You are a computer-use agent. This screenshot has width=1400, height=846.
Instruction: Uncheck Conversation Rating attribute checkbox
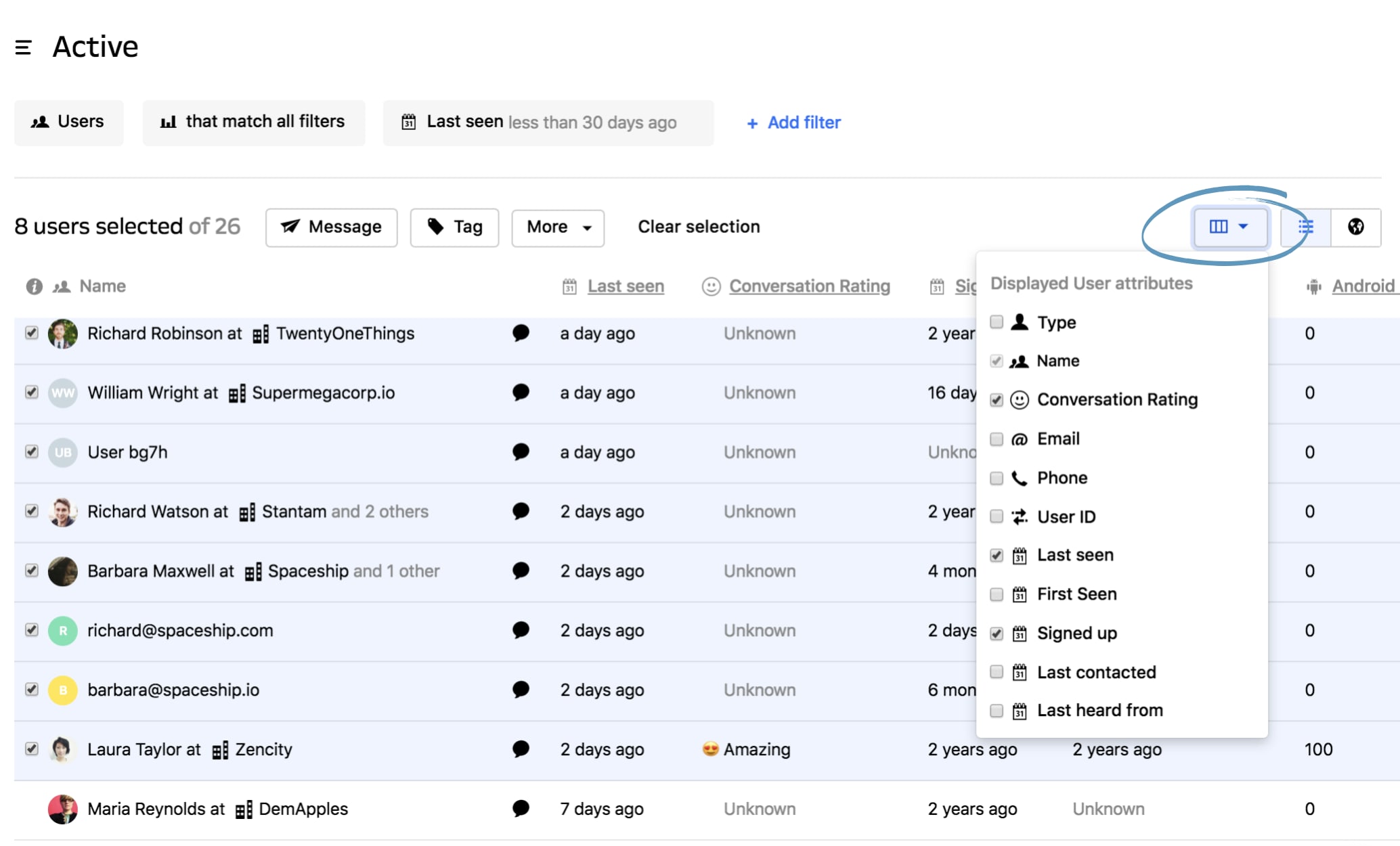click(997, 400)
